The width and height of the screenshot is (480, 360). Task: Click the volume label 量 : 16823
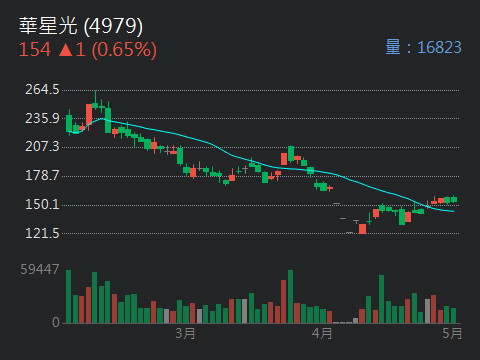point(423,47)
